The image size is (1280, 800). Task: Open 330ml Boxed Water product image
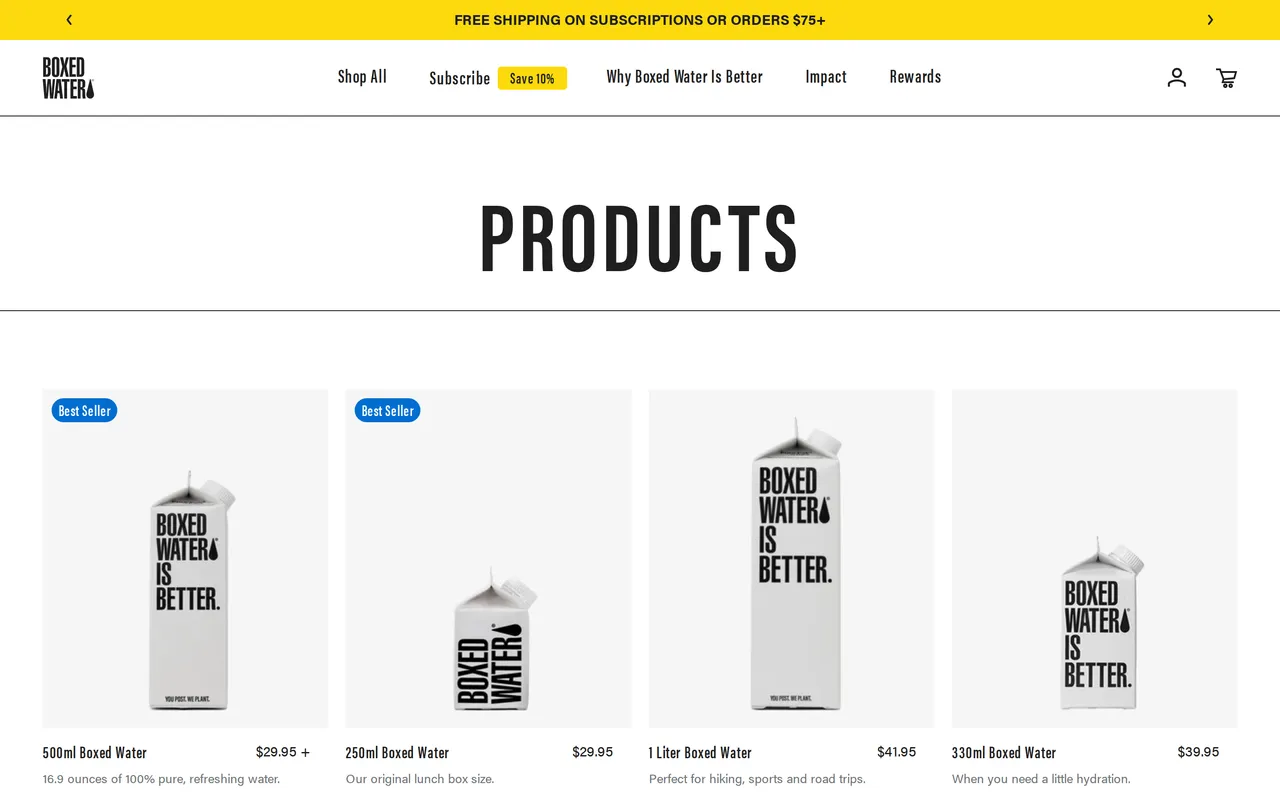click(x=1094, y=559)
